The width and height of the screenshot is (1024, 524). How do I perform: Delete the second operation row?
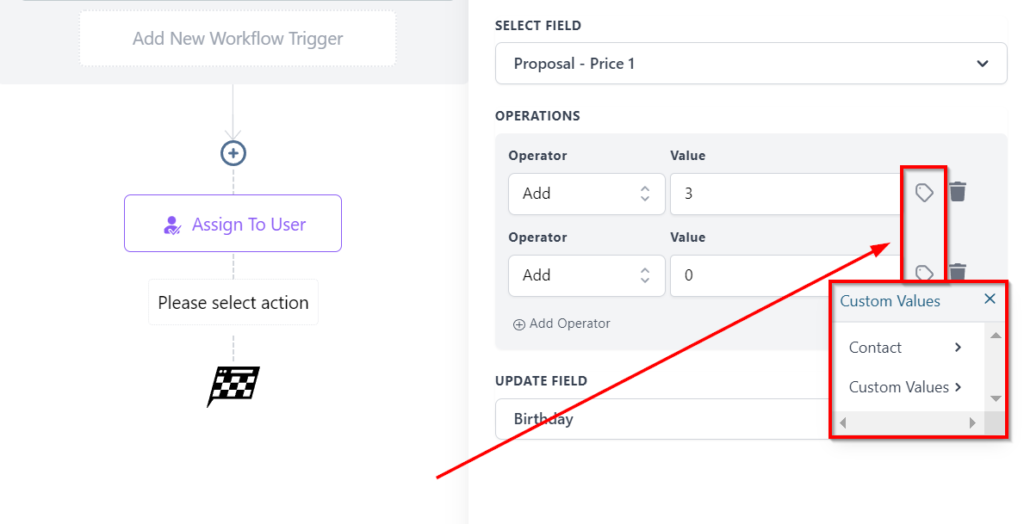point(958,272)
